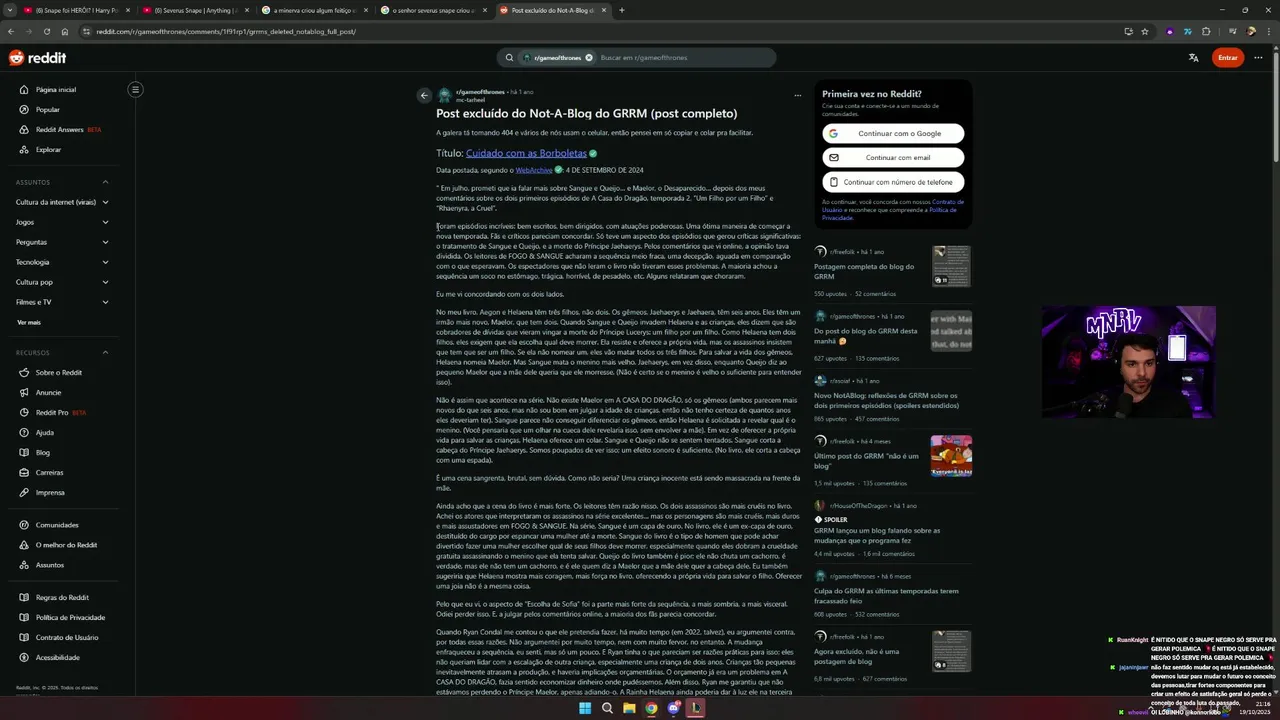The image size is (1280, 720).
Task: Expand the Jogos topic
Action: (62, 222)
